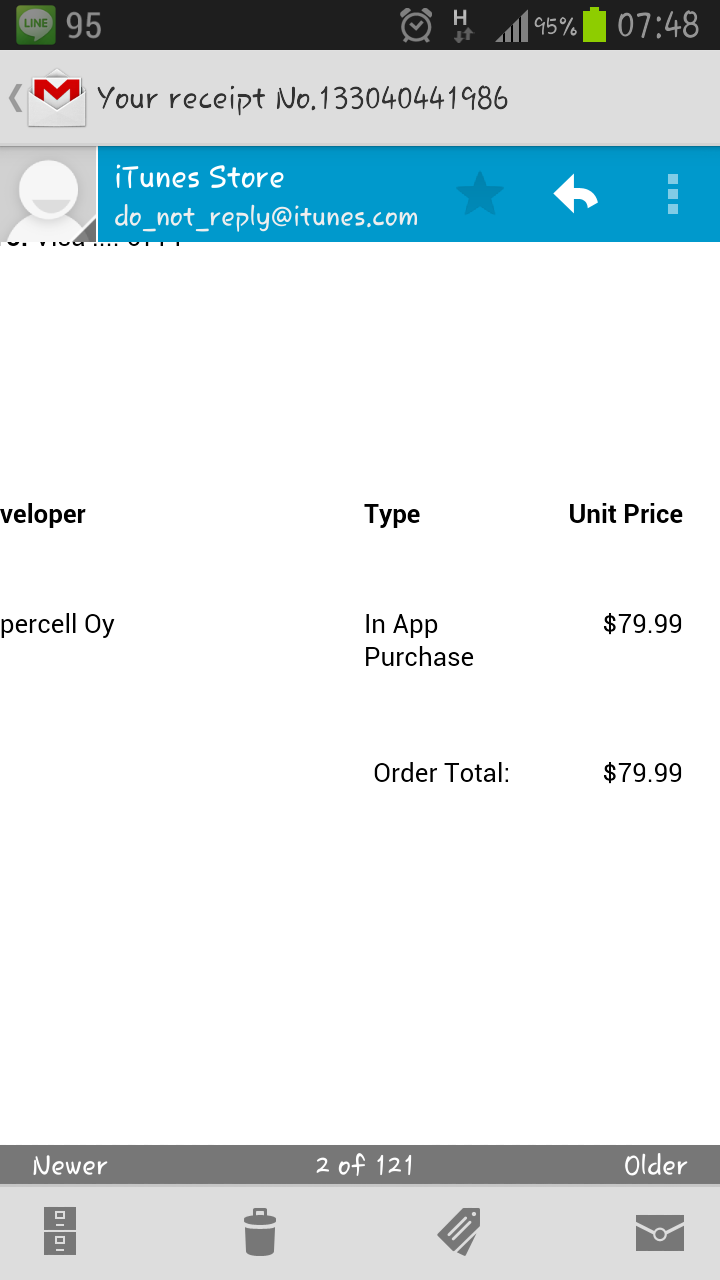Screen dimensions: 720x1280
Task: Mark as unread with envelope icon
Action: (x=660, y=1233)
